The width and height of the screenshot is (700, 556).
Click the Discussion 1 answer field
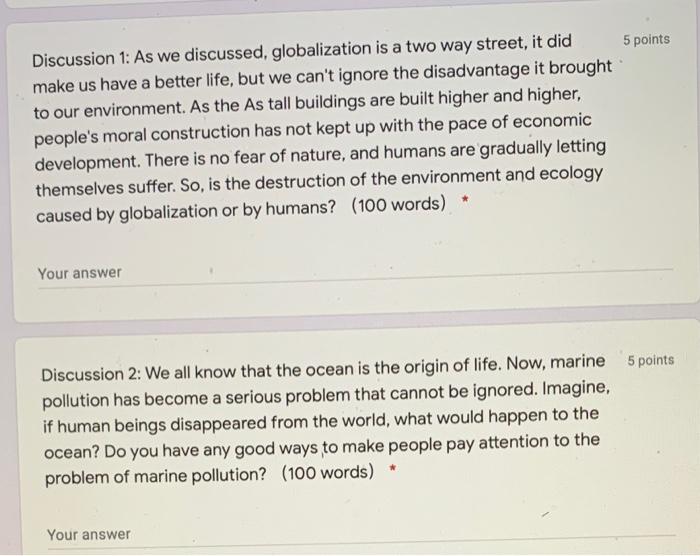tap(355, 275)
